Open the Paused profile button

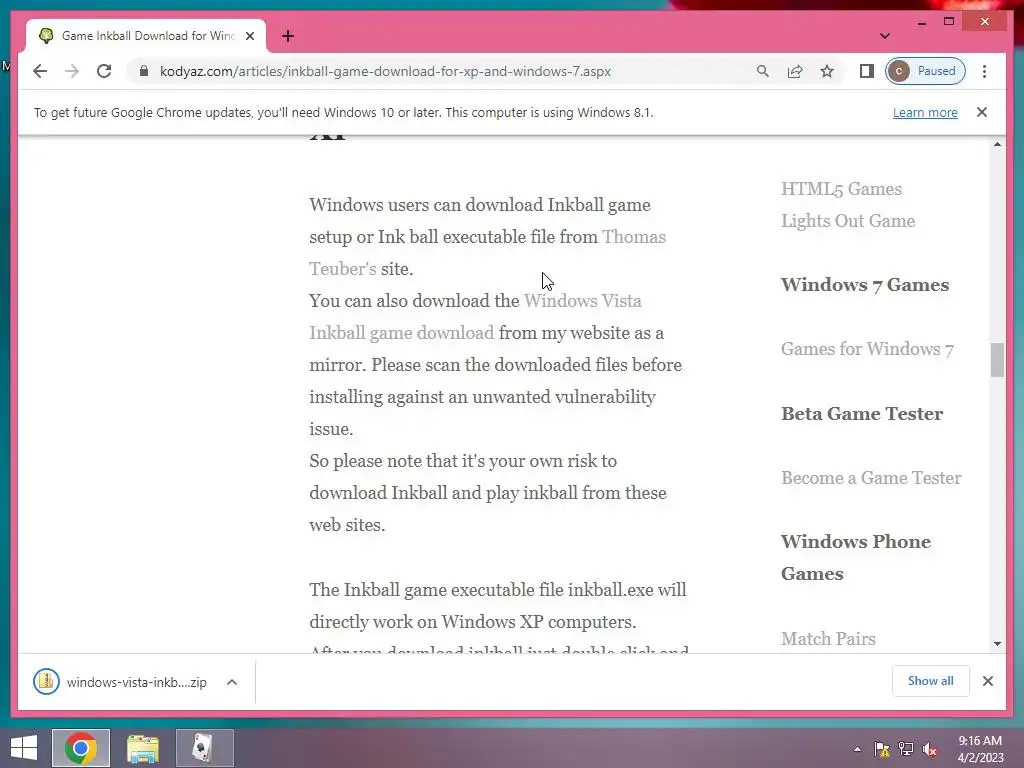[x=925, y=71]
